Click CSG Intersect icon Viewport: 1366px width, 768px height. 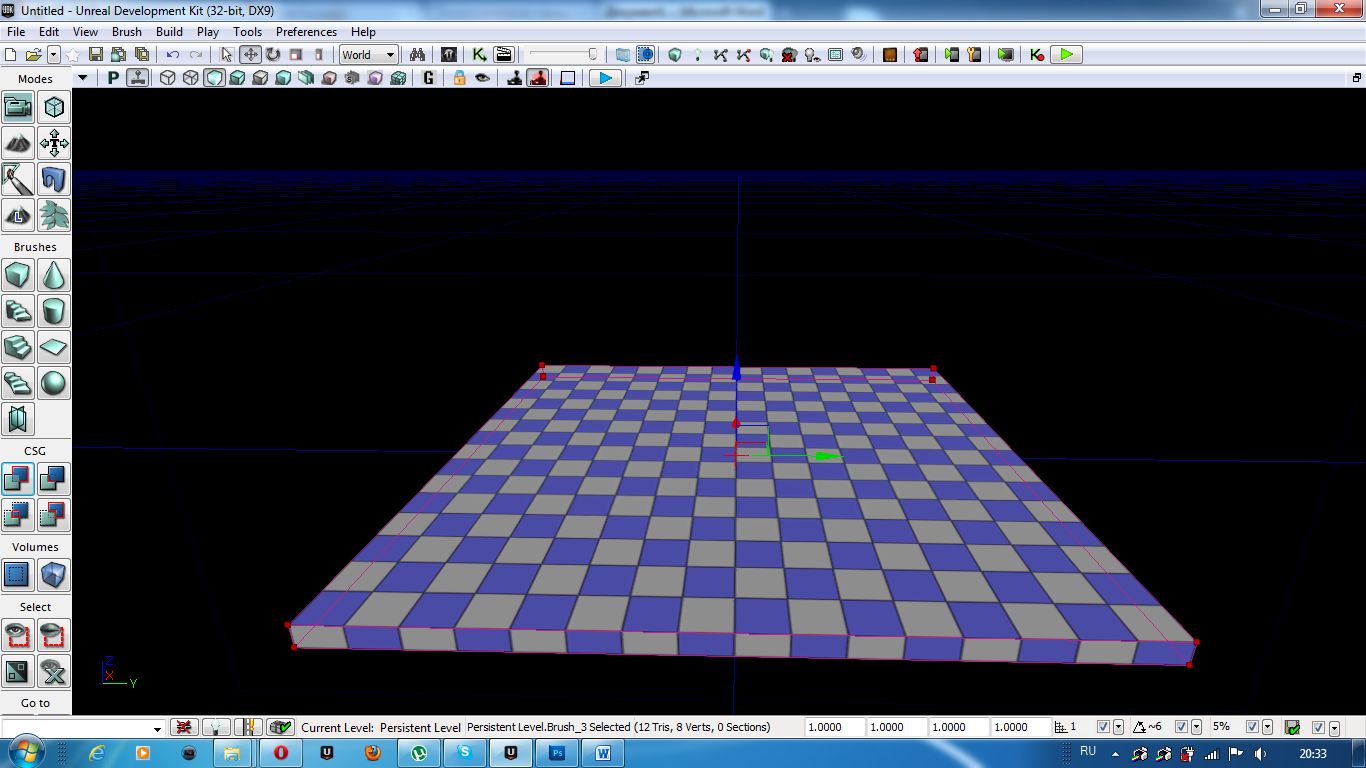(x=18, y=515)
